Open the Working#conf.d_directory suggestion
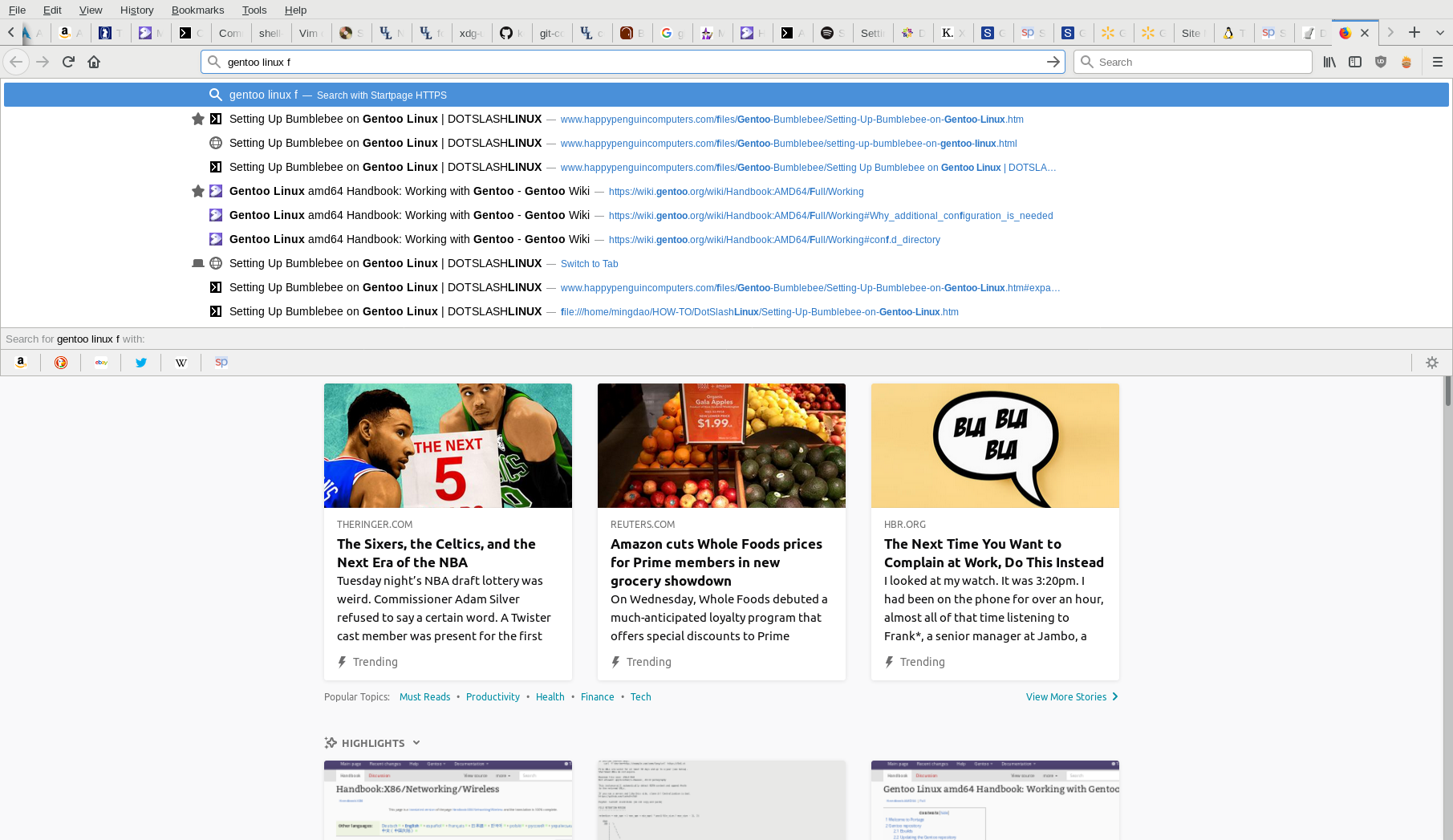1453x840 pixels. [x=726, y=239]
